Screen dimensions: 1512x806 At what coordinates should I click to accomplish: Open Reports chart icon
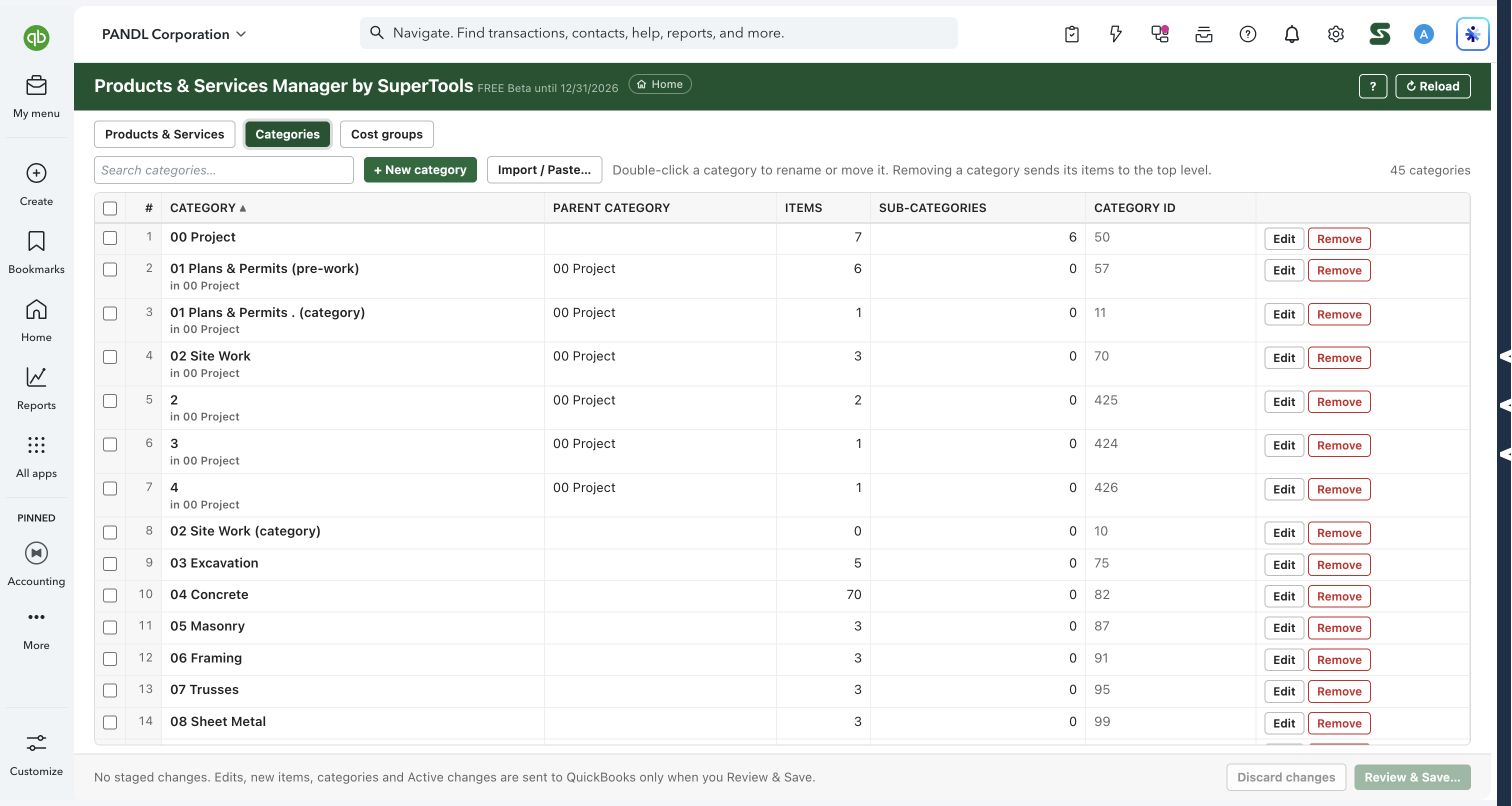pos(36,377)
